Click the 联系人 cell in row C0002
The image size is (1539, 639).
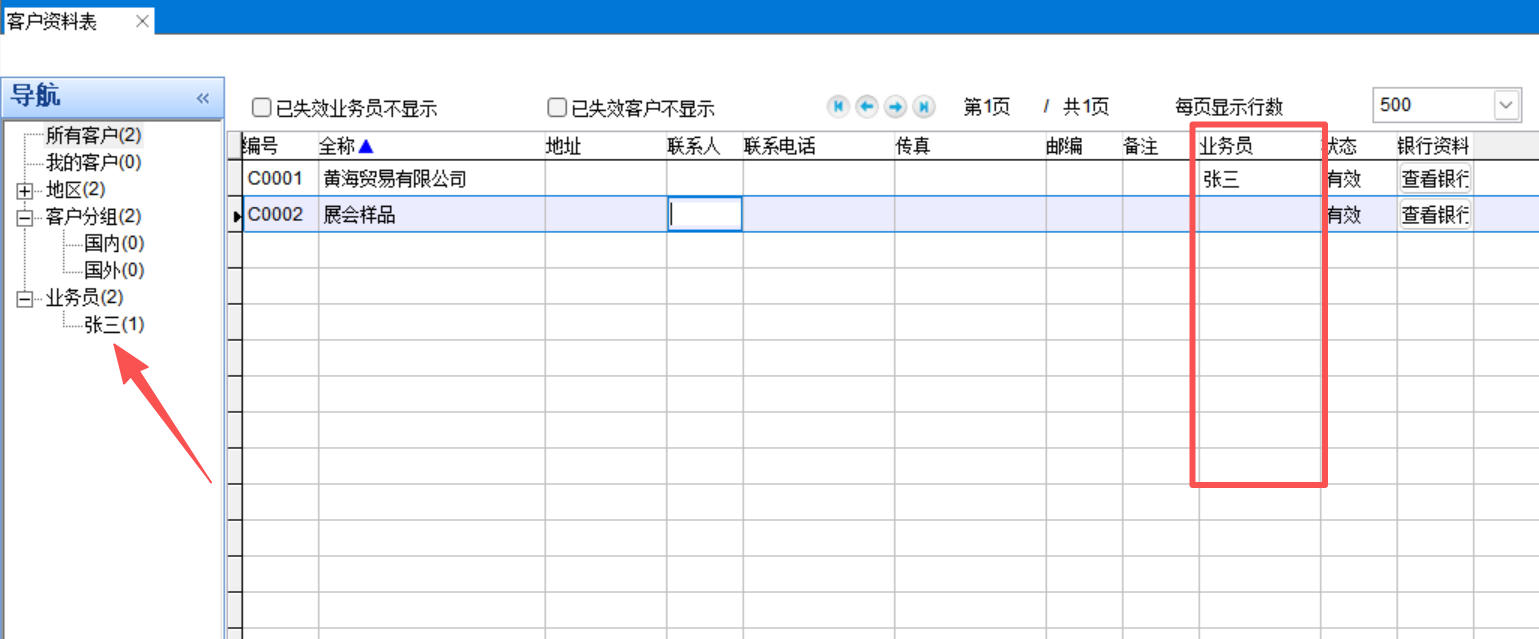pyautogui.click(x=704, y=214)
